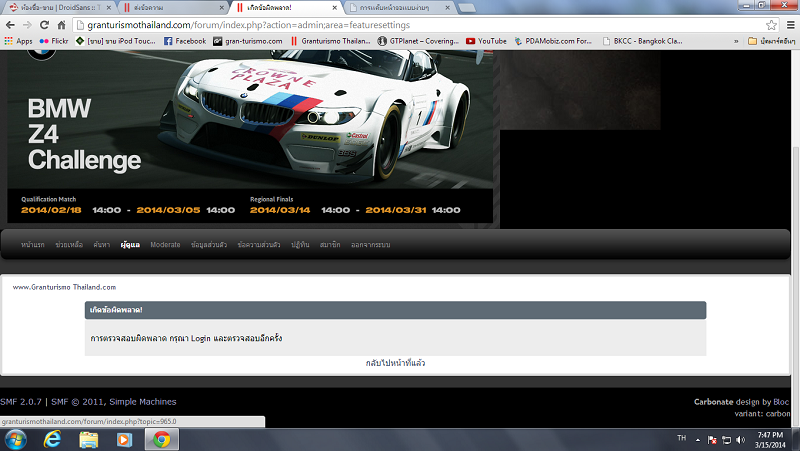Open ผู้ดูแล admin menu item
The width and height of the screenshot is (800, 451).
pyautogui.click(x=130, y=245)
